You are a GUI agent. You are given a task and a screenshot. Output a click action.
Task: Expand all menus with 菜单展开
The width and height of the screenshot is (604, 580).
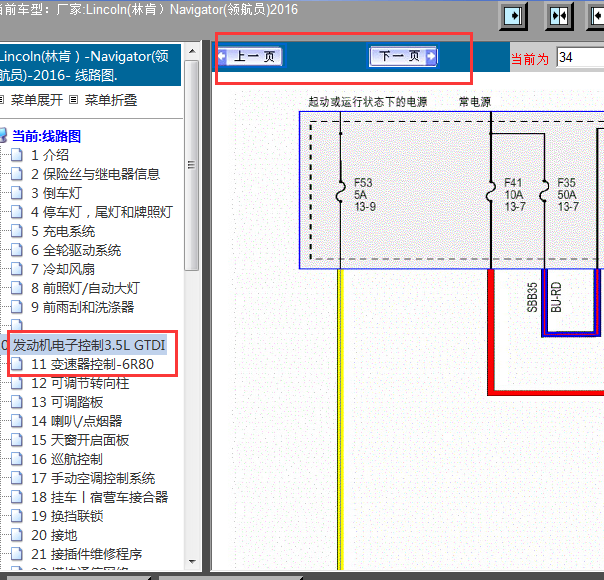tap(37, 100)
